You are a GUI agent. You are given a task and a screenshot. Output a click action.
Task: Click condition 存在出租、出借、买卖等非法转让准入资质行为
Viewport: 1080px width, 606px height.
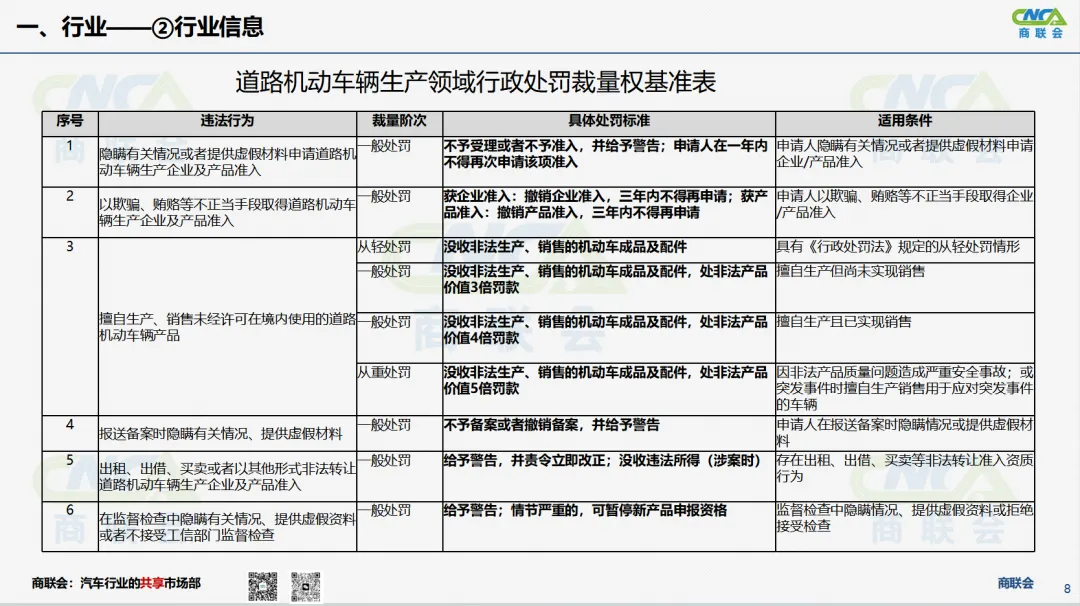(x=905, y=468)
